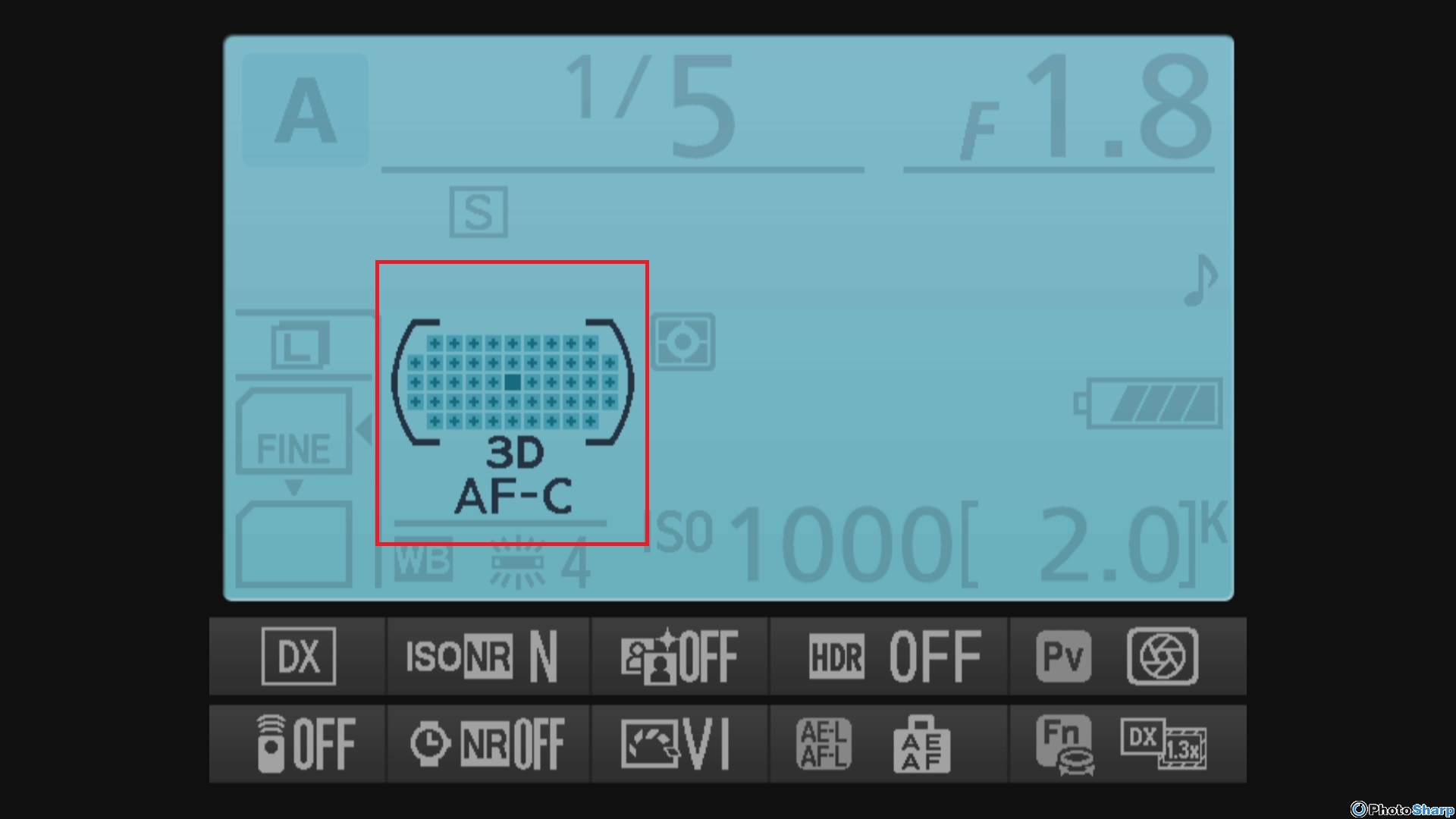The image size is (1456, 819).
Task: Open the DX image area setting
Action: click(x=298, y=656)
